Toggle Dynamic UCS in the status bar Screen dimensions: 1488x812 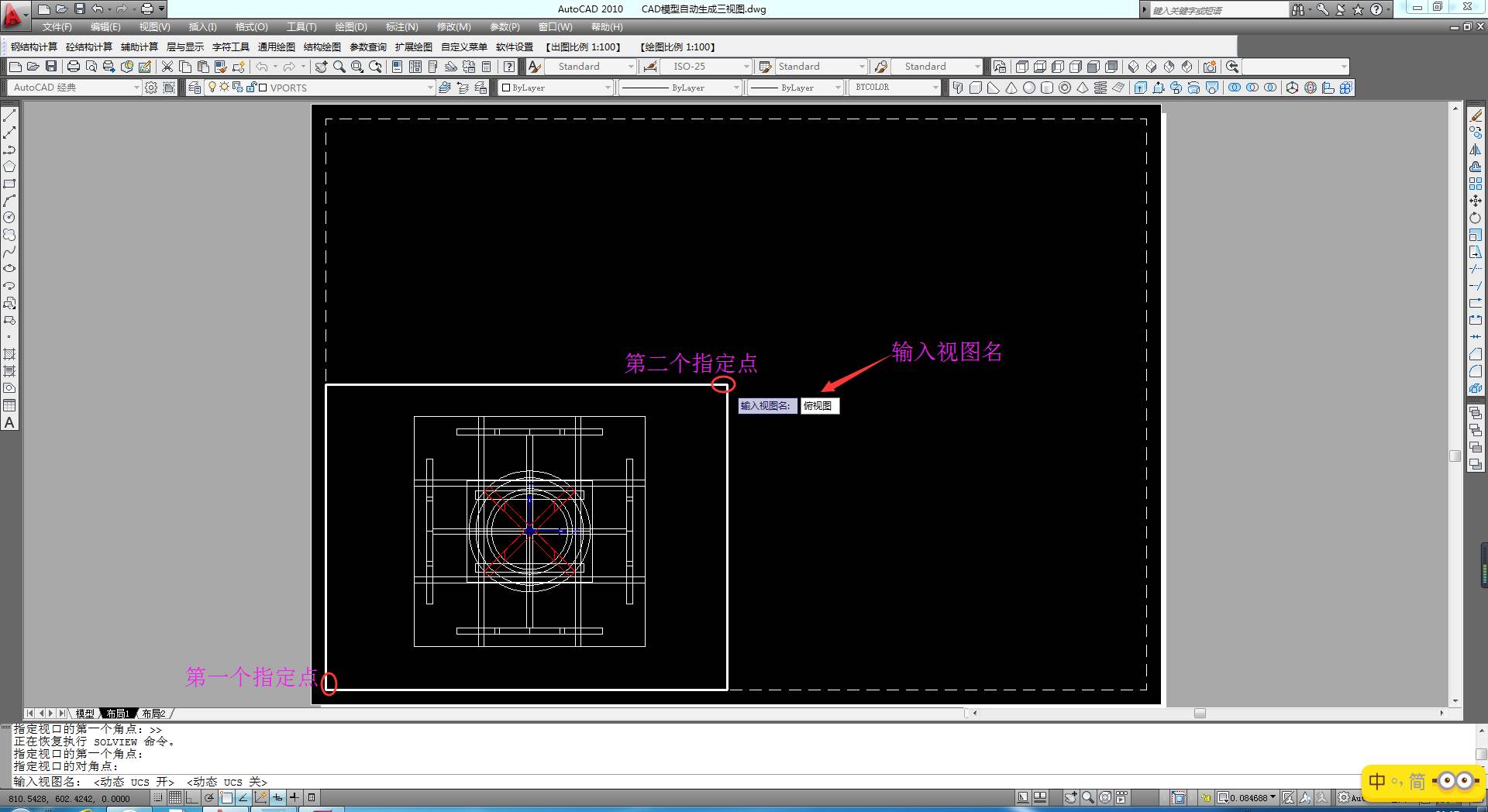260,797
